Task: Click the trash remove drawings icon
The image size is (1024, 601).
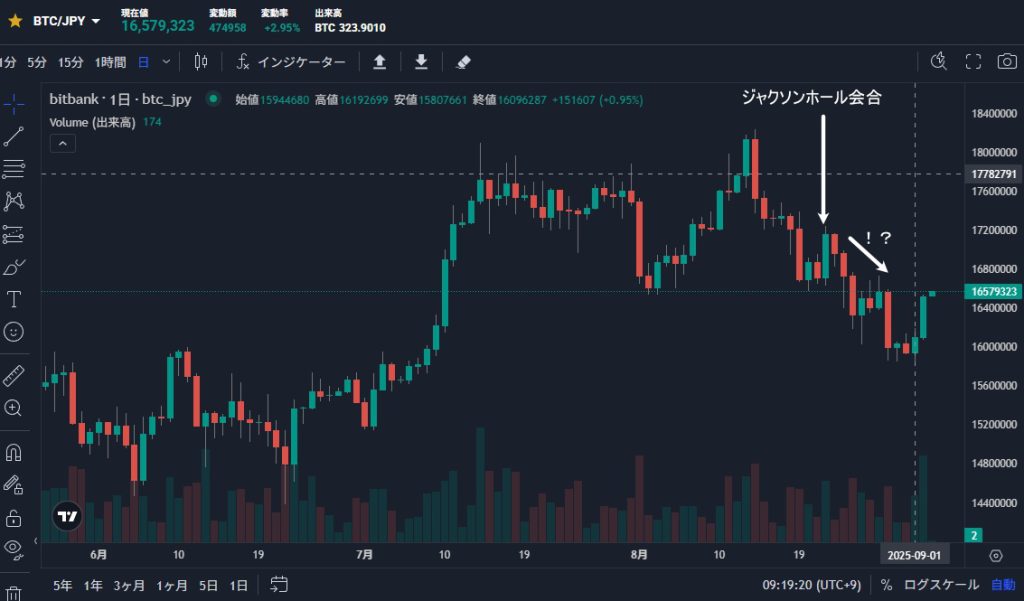Action: point(14,593)
